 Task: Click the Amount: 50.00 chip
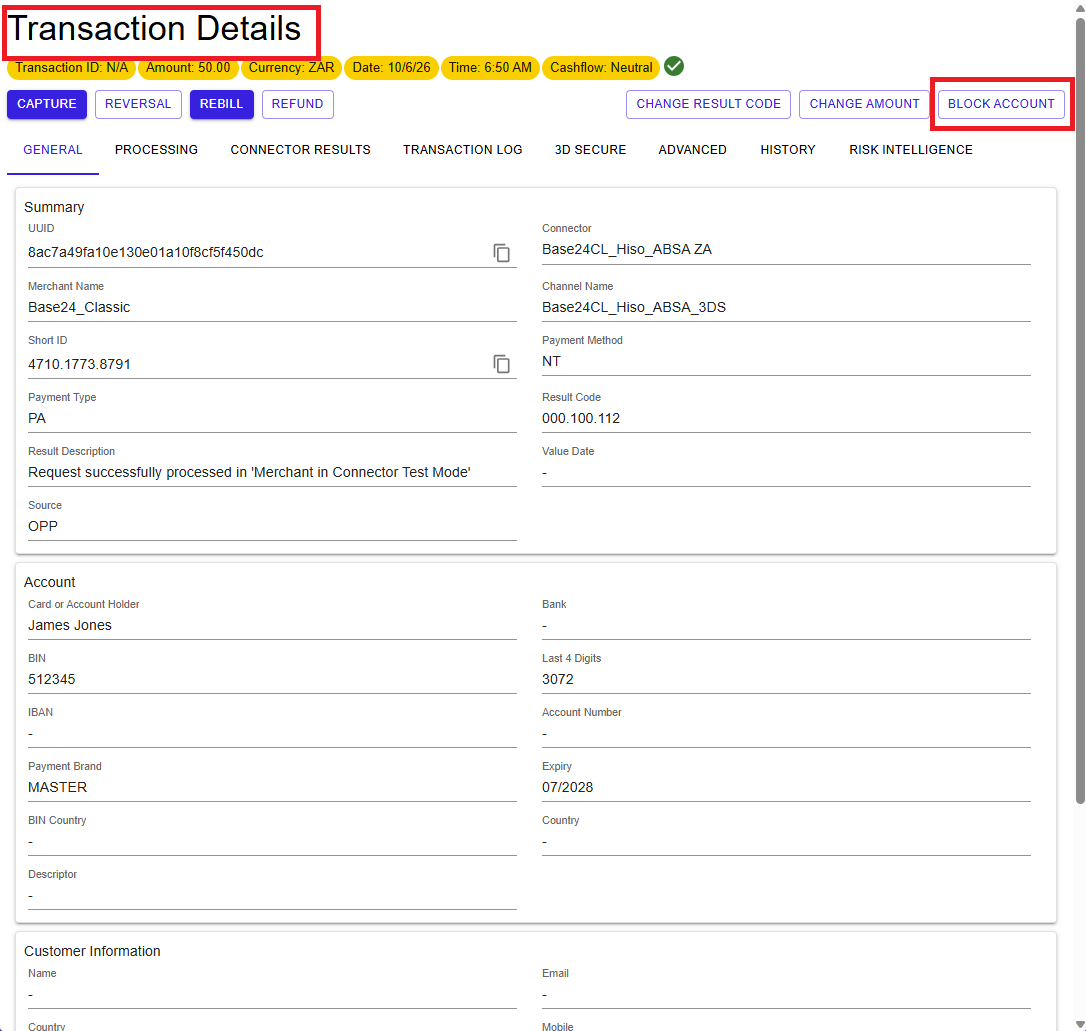click(188, 67)
